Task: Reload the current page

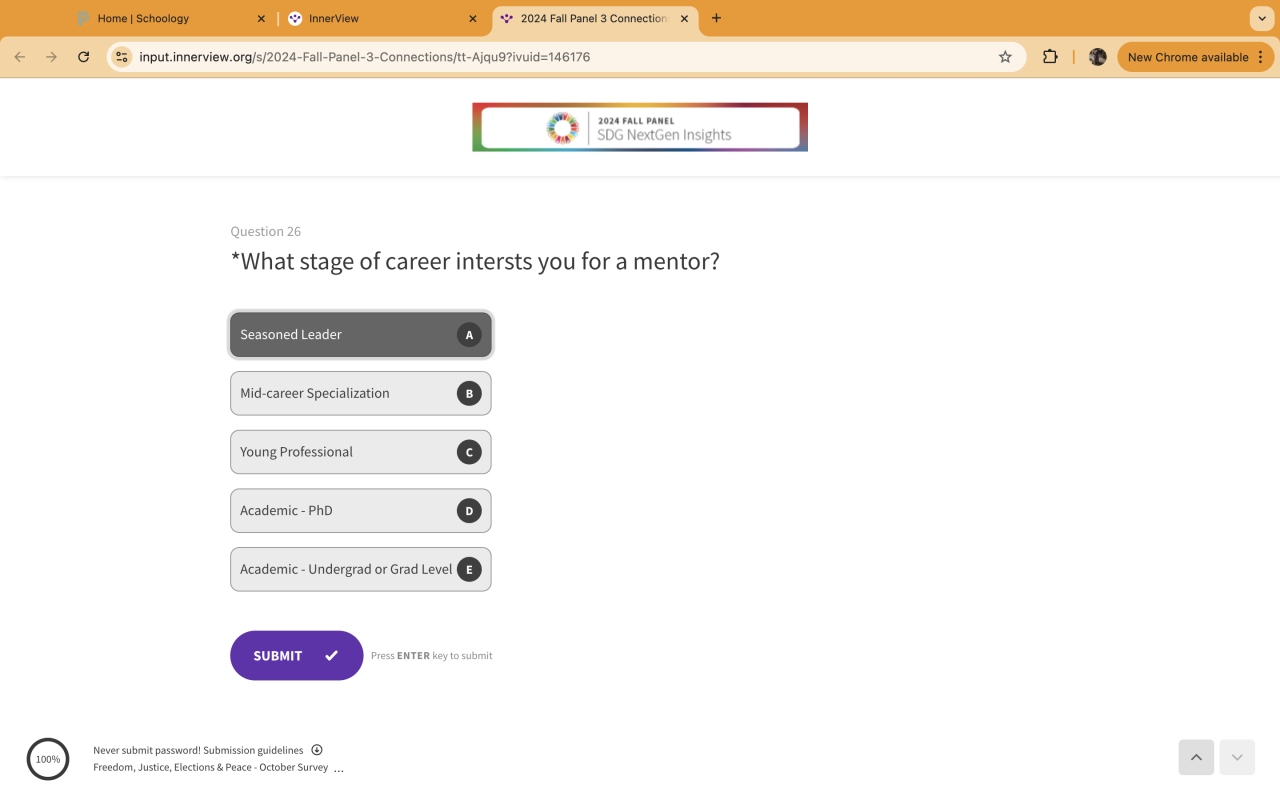Action: 84,57
